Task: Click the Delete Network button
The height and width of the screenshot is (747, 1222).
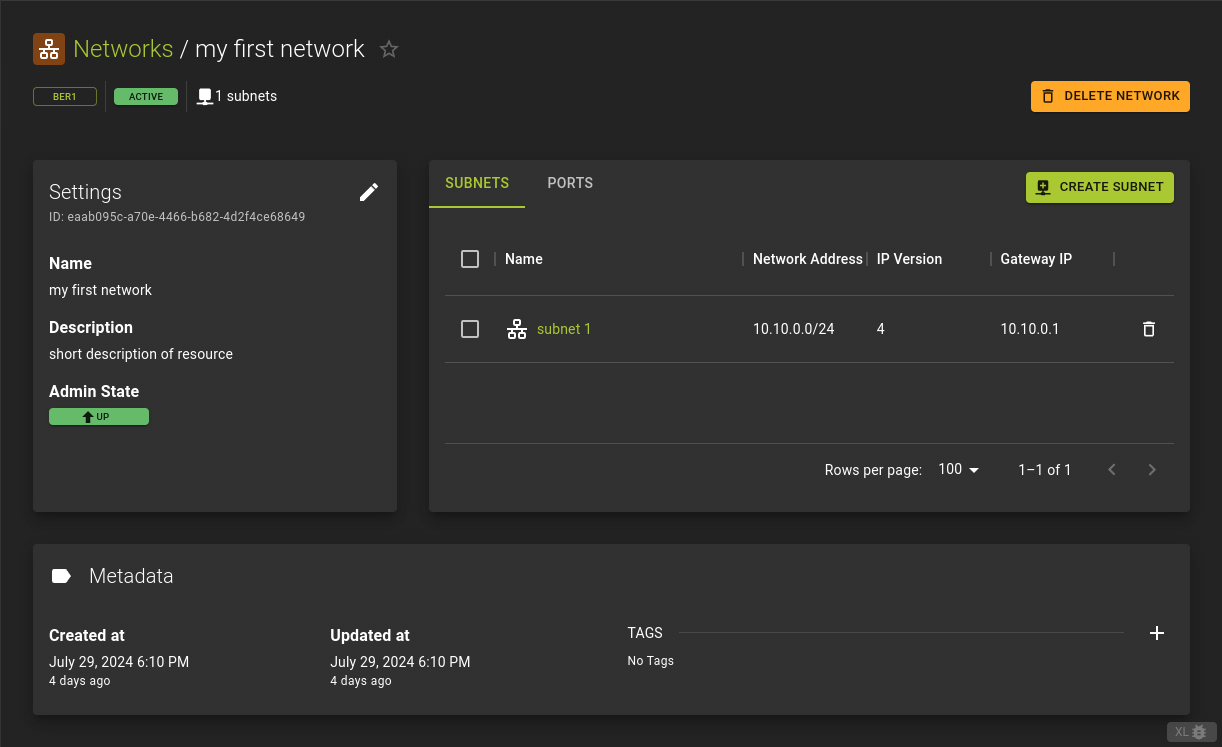Action: point(1110,96)
